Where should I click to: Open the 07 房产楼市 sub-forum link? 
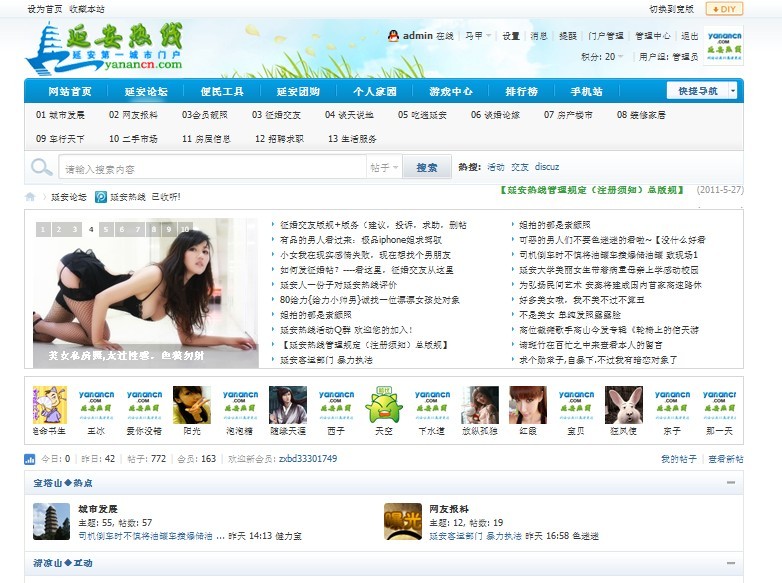click(x=568, y=115)
